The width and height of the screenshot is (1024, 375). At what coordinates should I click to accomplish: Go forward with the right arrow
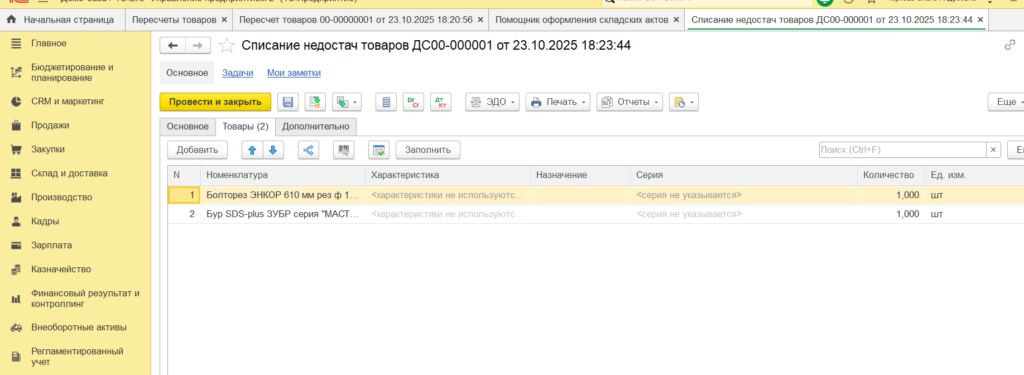199,45
